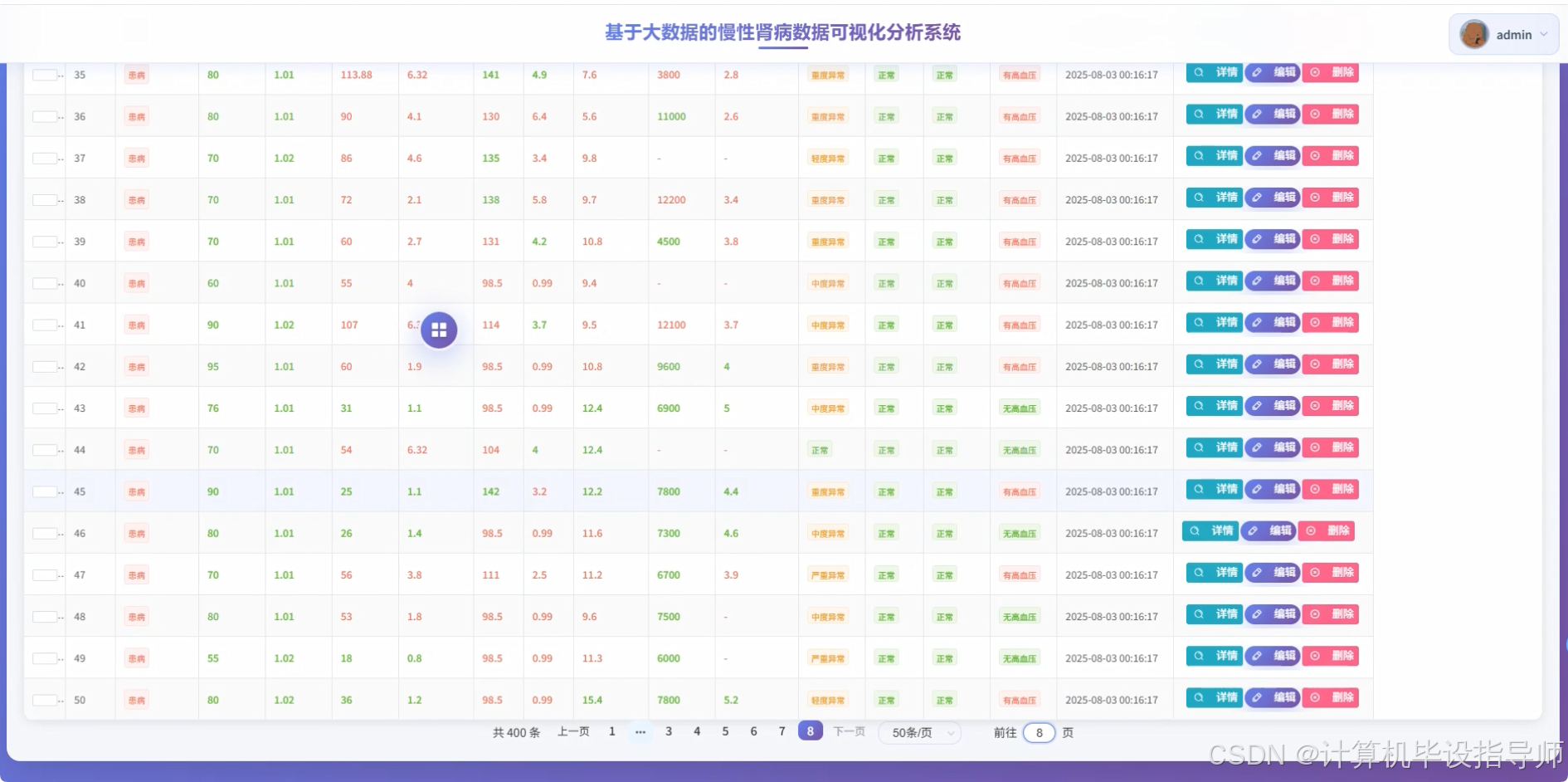Click delete icon in row 35 删除 button
1568x782 pixels.
click(1315, 72)
